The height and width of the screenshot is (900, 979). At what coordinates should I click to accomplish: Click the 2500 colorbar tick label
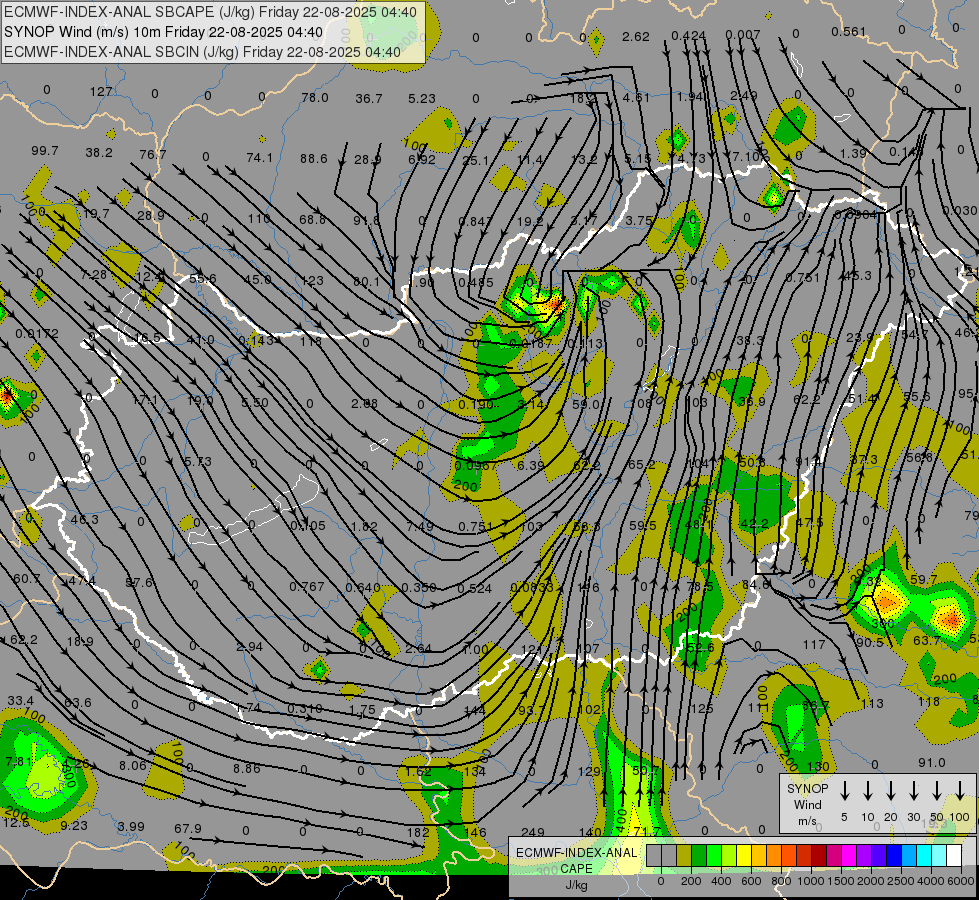(x=901, y=881)
